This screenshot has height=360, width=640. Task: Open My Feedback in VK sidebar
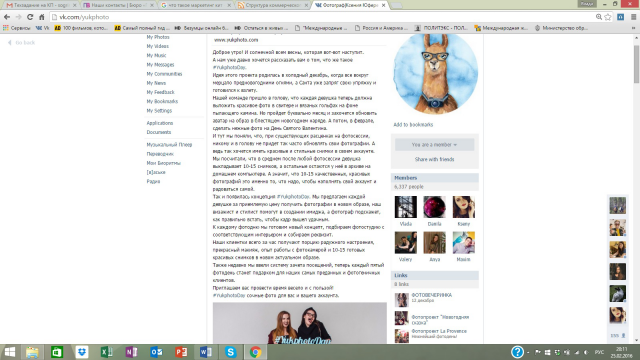(x=160, y=92)
